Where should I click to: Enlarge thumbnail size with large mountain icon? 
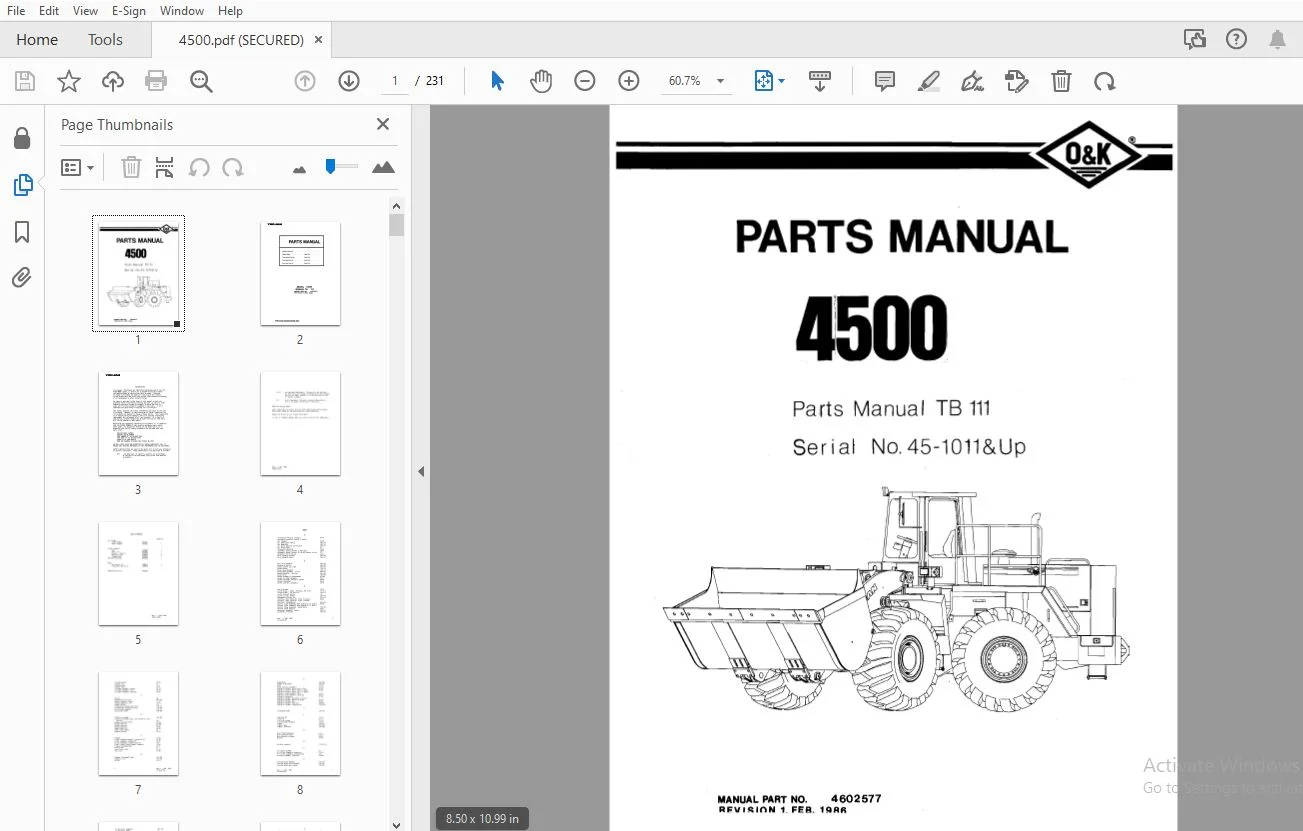click(383, 167)
